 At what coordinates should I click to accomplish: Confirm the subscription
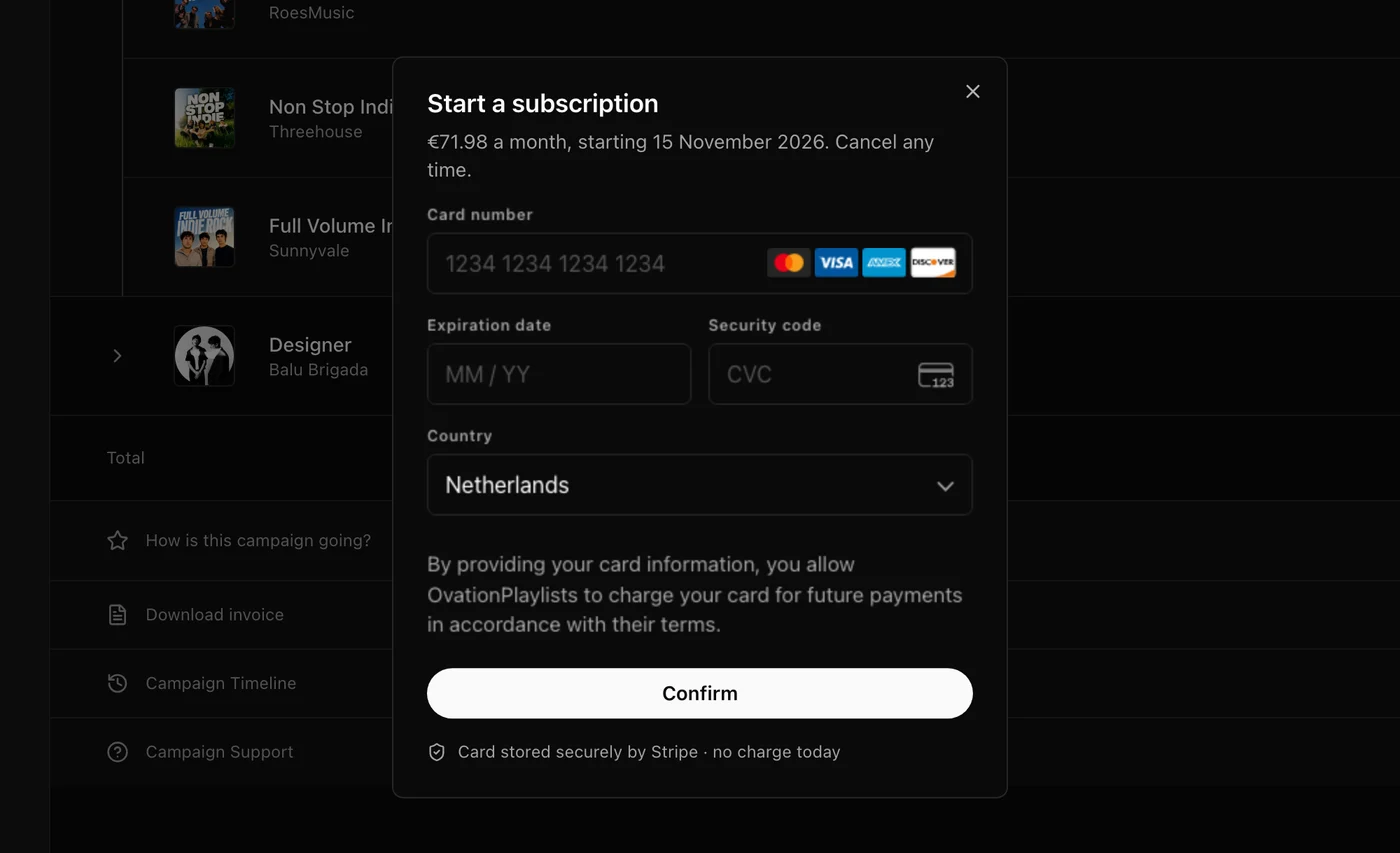pos(699,693)
